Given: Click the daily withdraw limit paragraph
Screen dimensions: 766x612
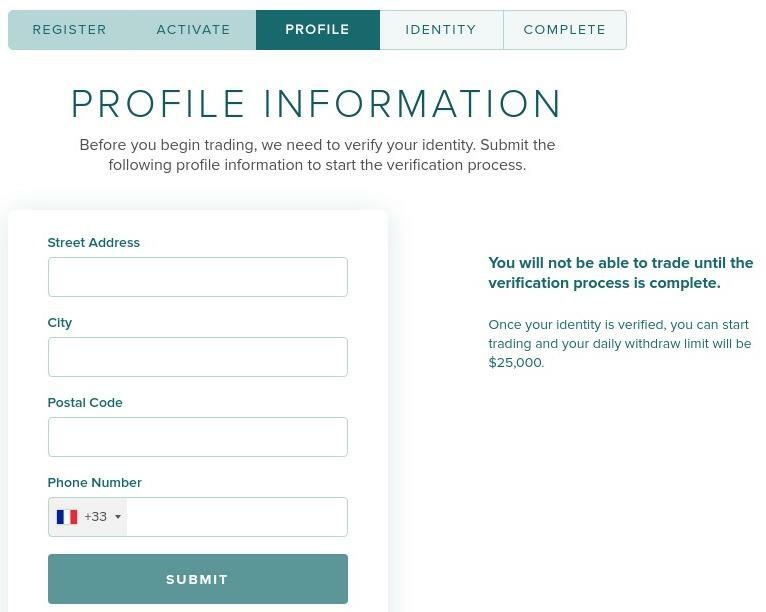Looking at the screenshot, I should (619, 343).
